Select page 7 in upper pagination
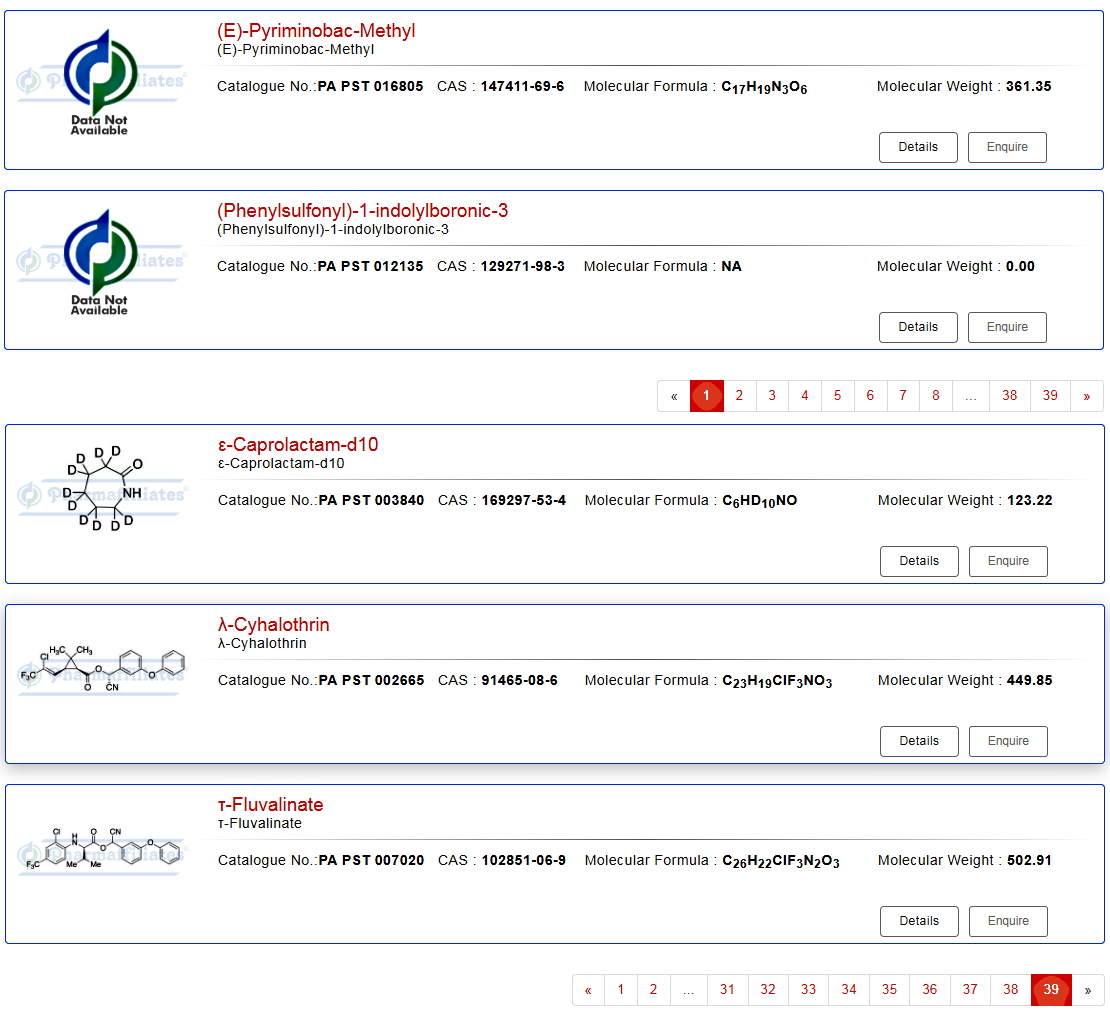 point(903,396)
